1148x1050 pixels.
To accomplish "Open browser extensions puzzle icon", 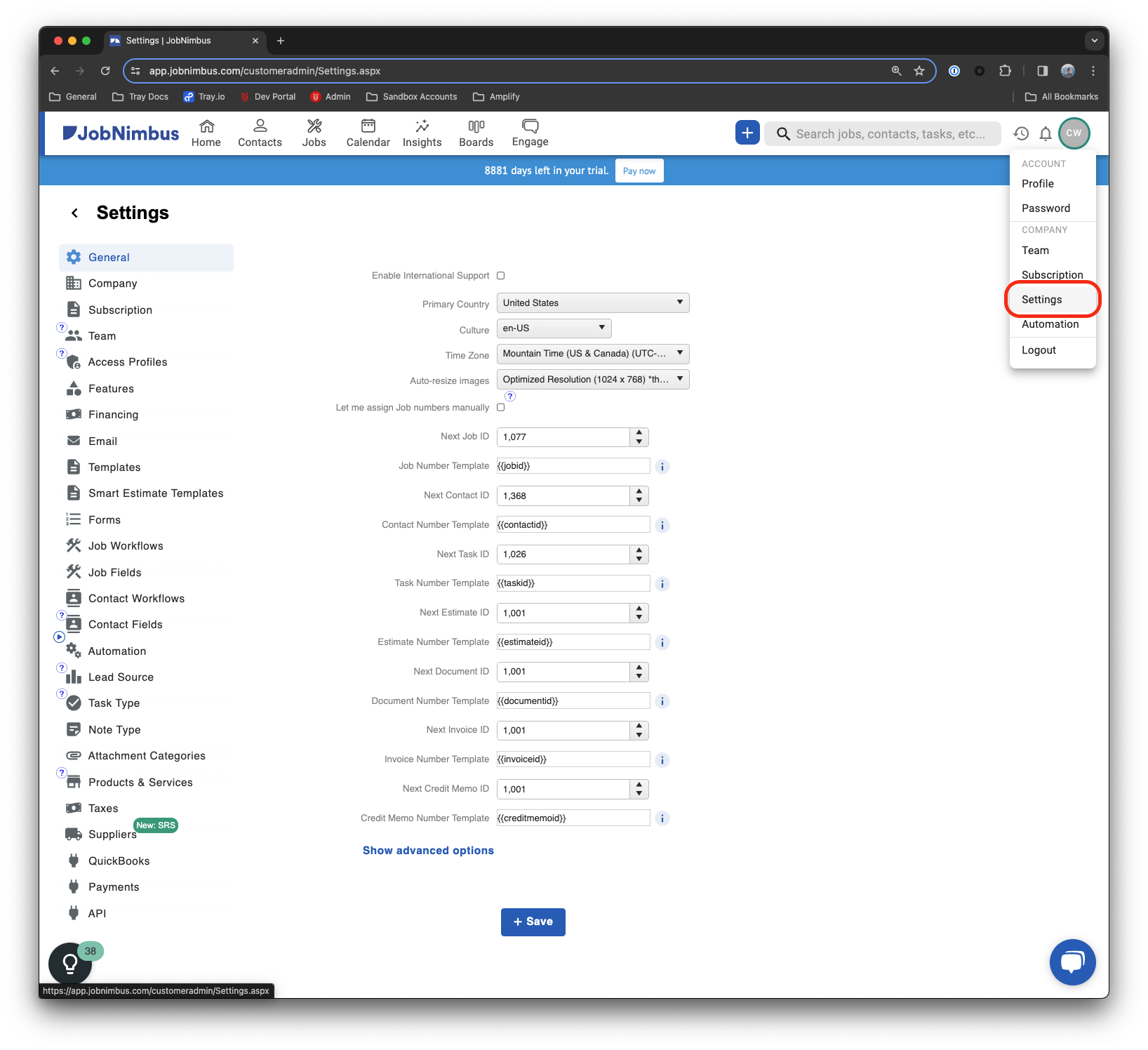I will 1005,71.
